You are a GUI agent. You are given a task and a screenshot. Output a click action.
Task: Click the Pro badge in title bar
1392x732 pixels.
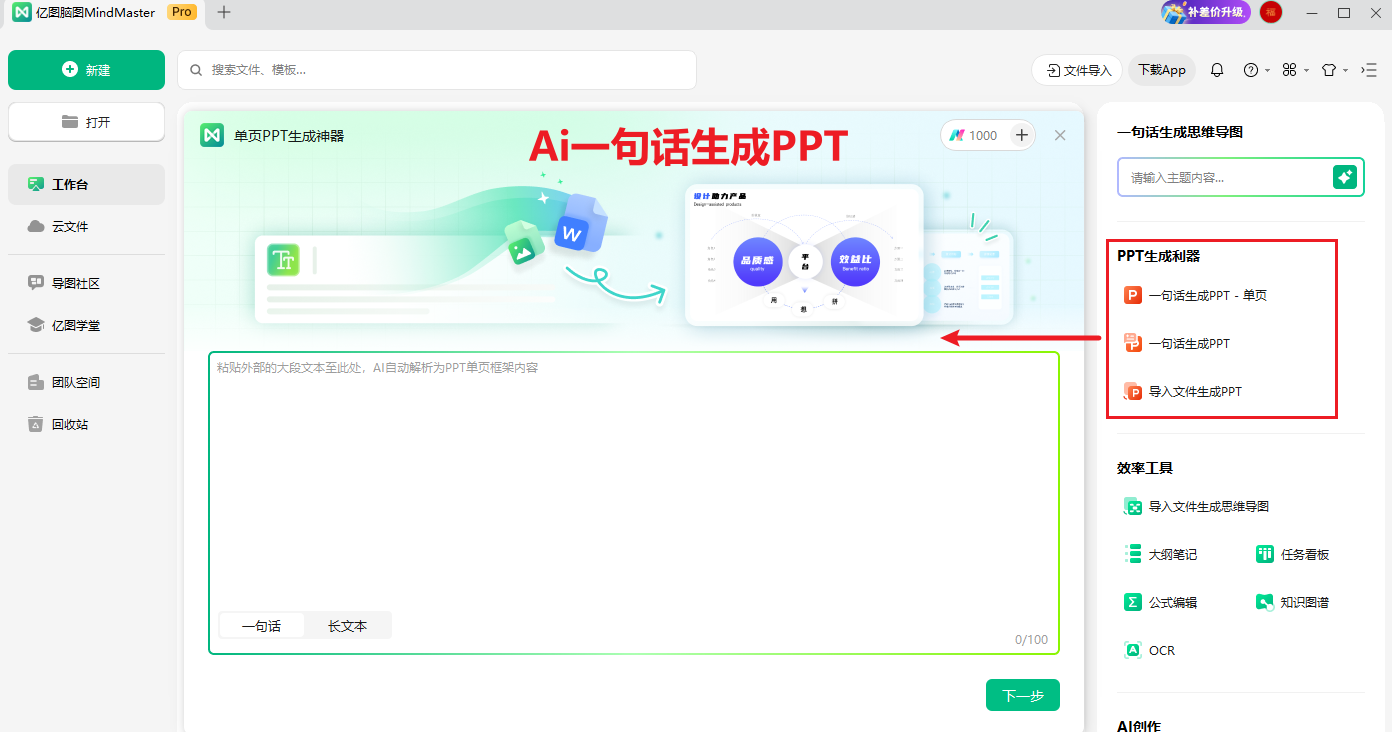[x=181, y=12]
